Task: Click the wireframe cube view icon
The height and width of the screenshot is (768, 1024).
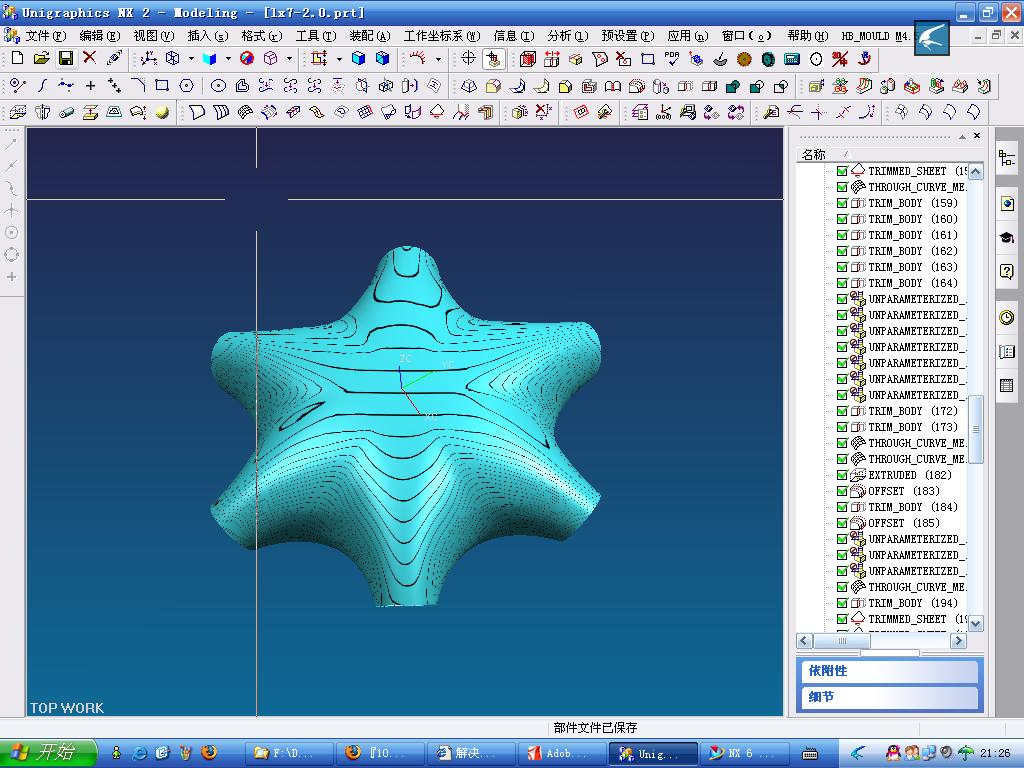Action: click(172, 59)
